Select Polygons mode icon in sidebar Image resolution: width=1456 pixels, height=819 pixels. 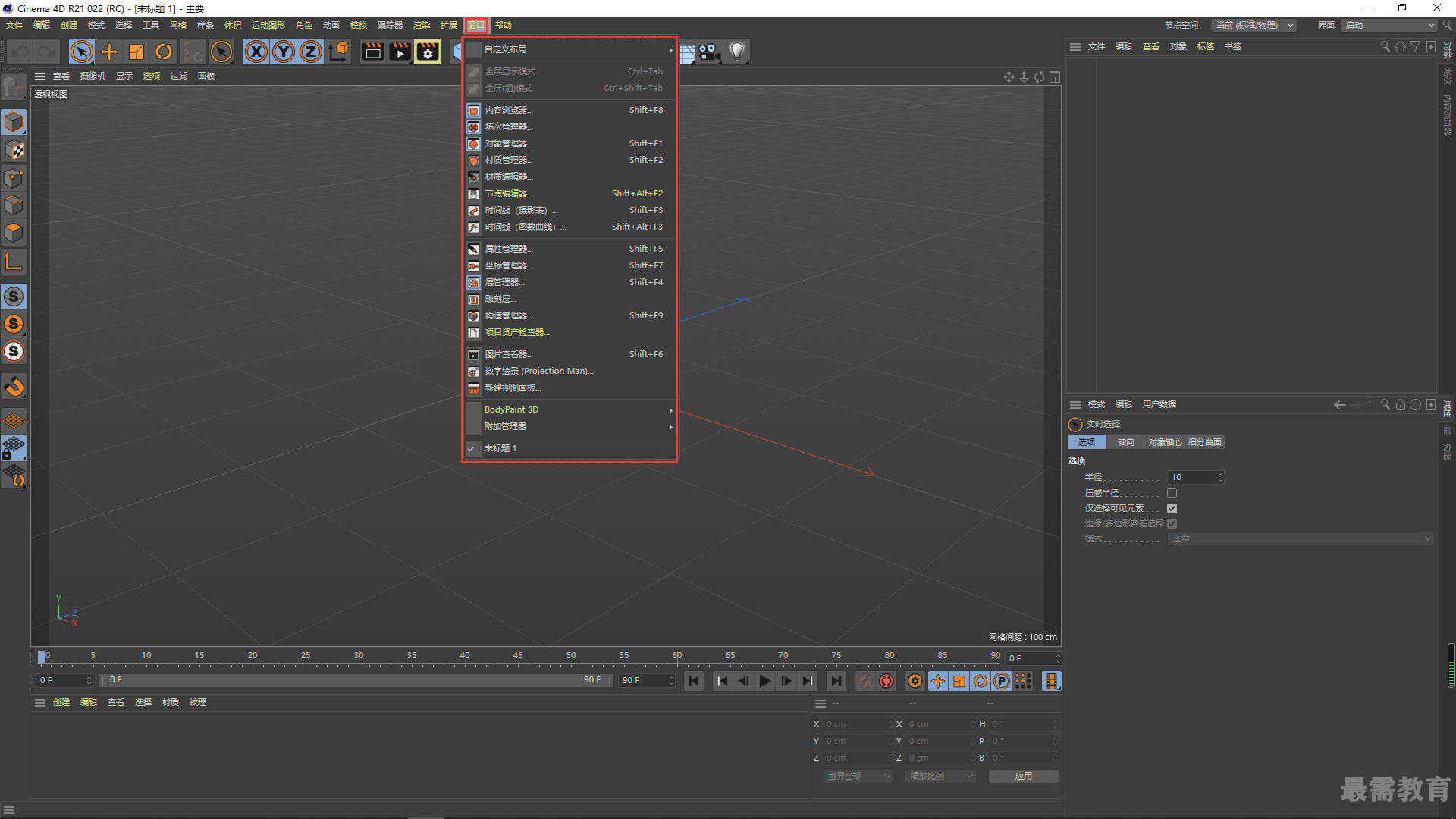pos(14,233)
